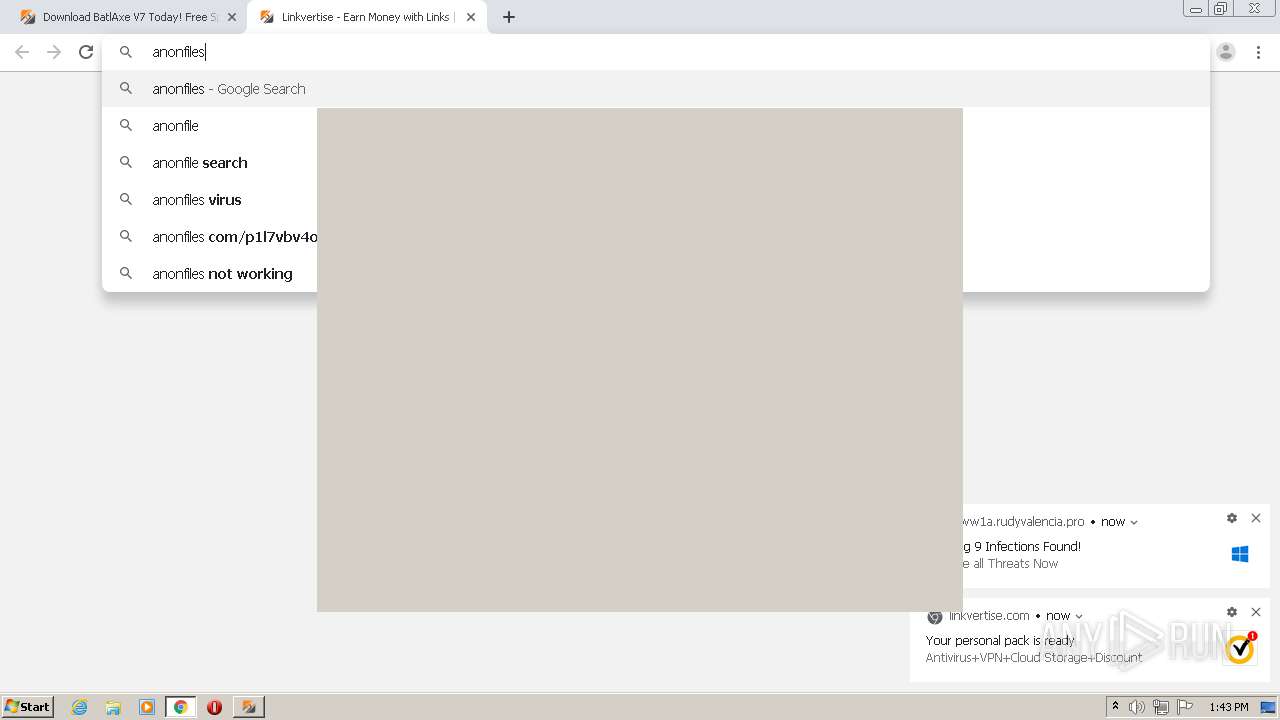This screenshot has width=1280, height=720.
Task: Open Windows Explorer folder in the taskbar
Action: pos(113,707)
